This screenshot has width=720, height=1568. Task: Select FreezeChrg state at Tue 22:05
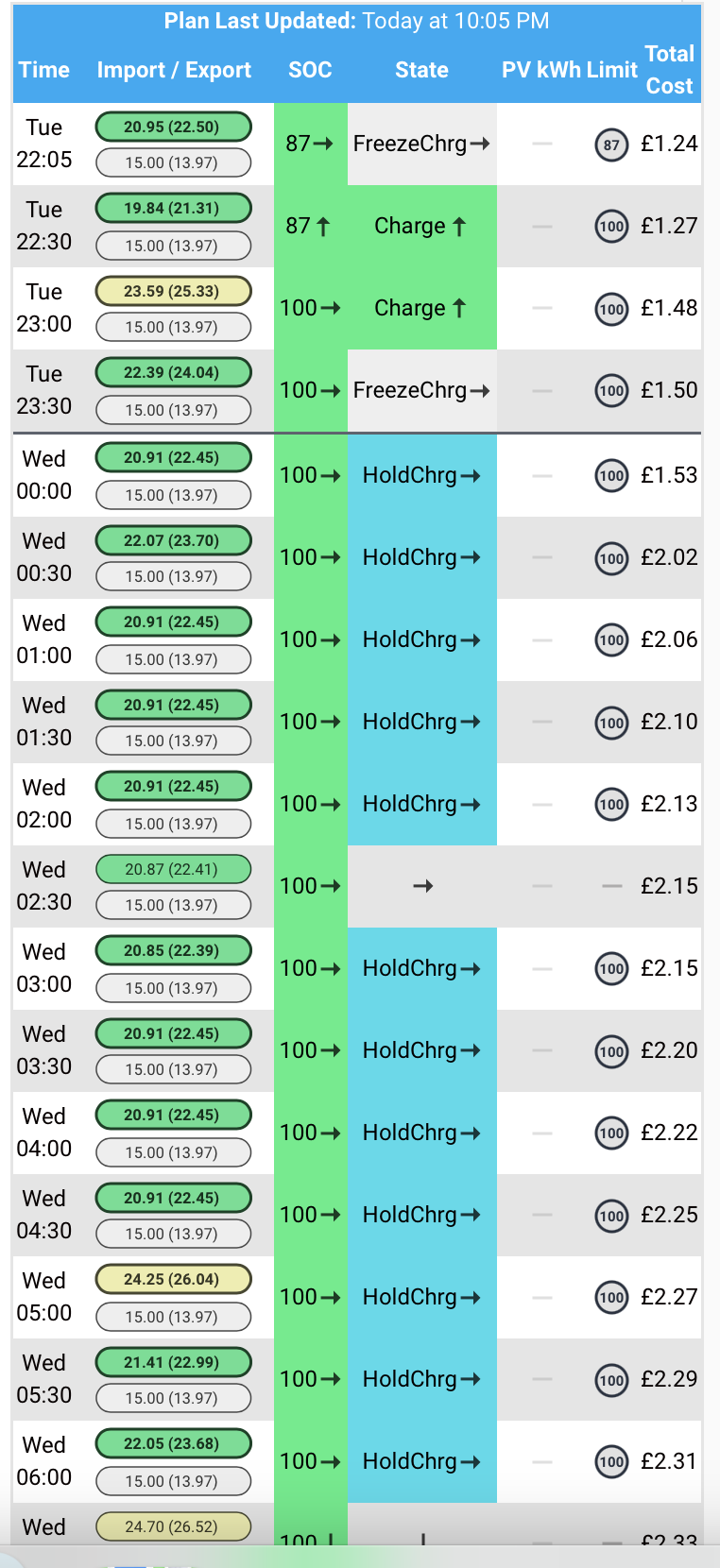[x=421, y=144]
